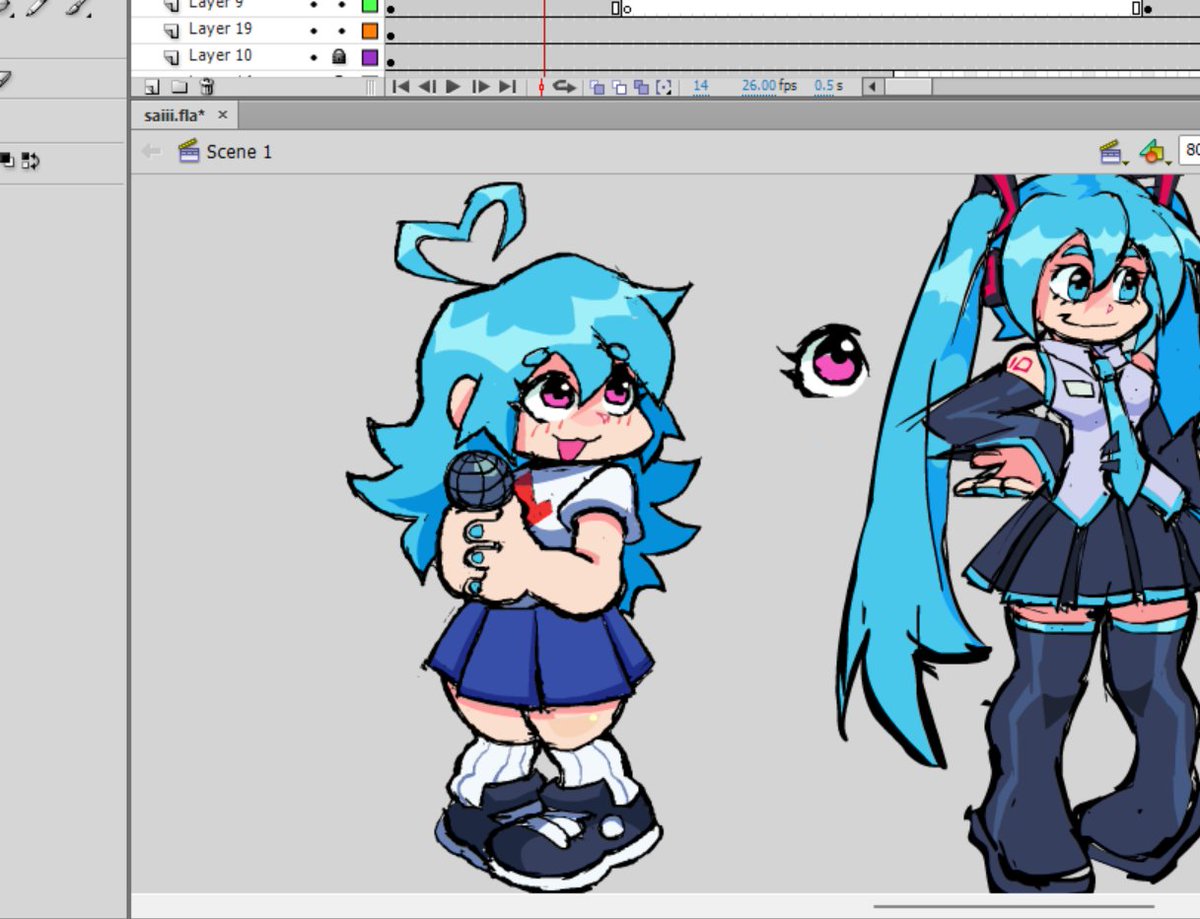
Task: Open the Edit Symbols dropdown
Action: [x=1155, y=152]
